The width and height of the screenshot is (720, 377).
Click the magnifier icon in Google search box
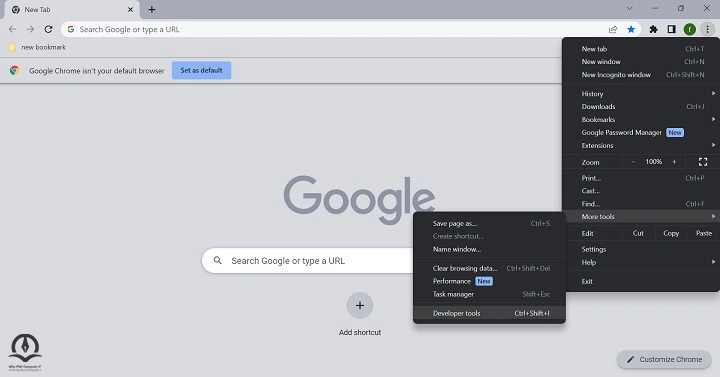click(218, 260)
